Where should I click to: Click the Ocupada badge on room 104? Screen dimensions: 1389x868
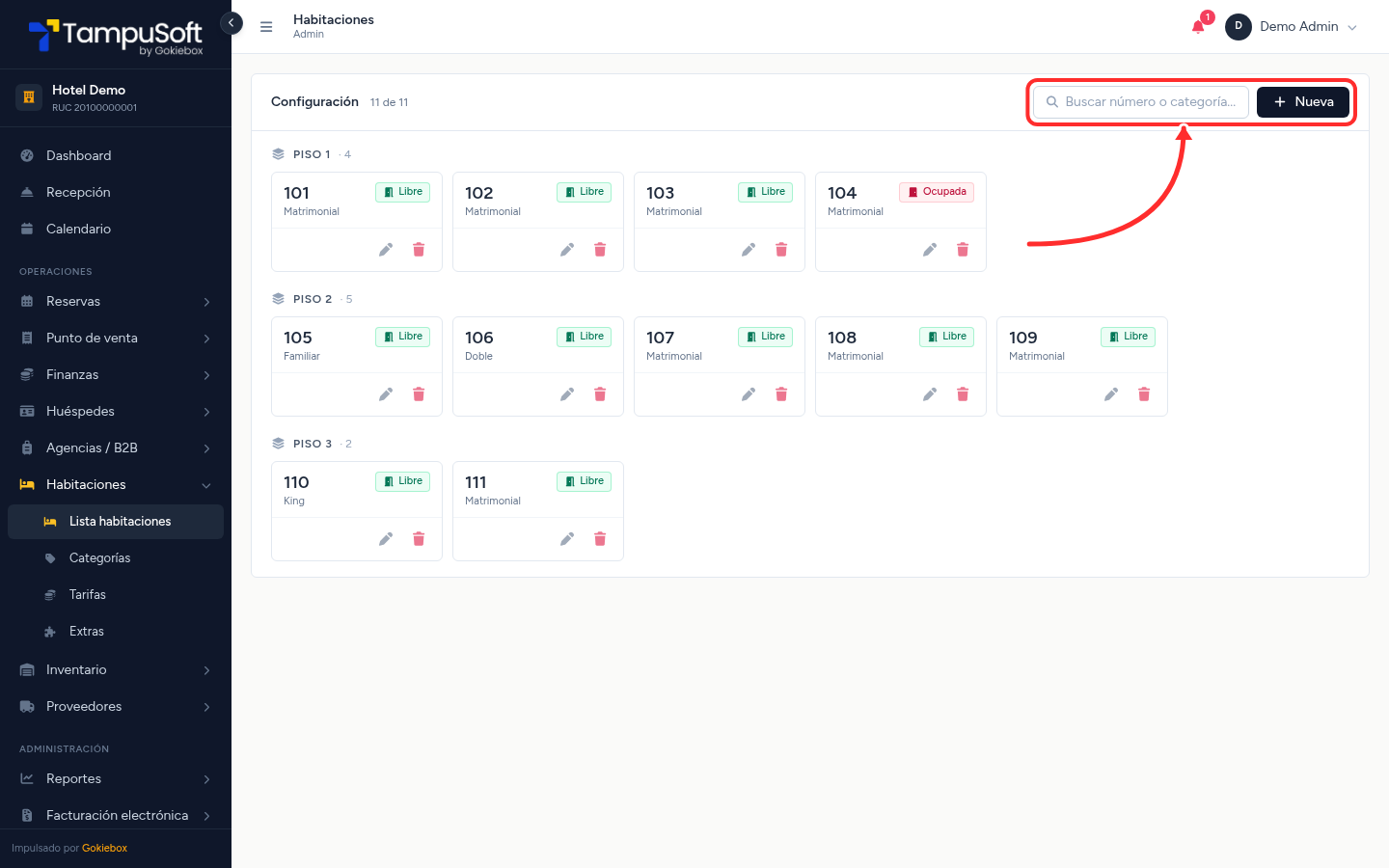pos(937,192)
